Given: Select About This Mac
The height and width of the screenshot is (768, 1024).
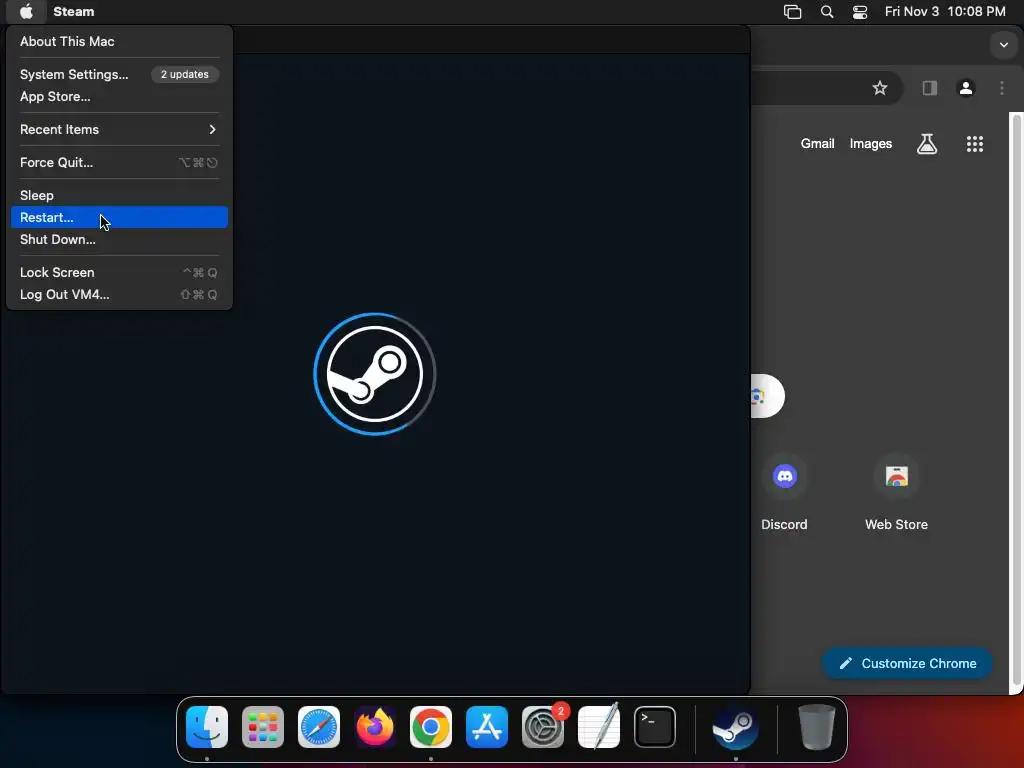Looking at the screenshot, I should (120, 41).
